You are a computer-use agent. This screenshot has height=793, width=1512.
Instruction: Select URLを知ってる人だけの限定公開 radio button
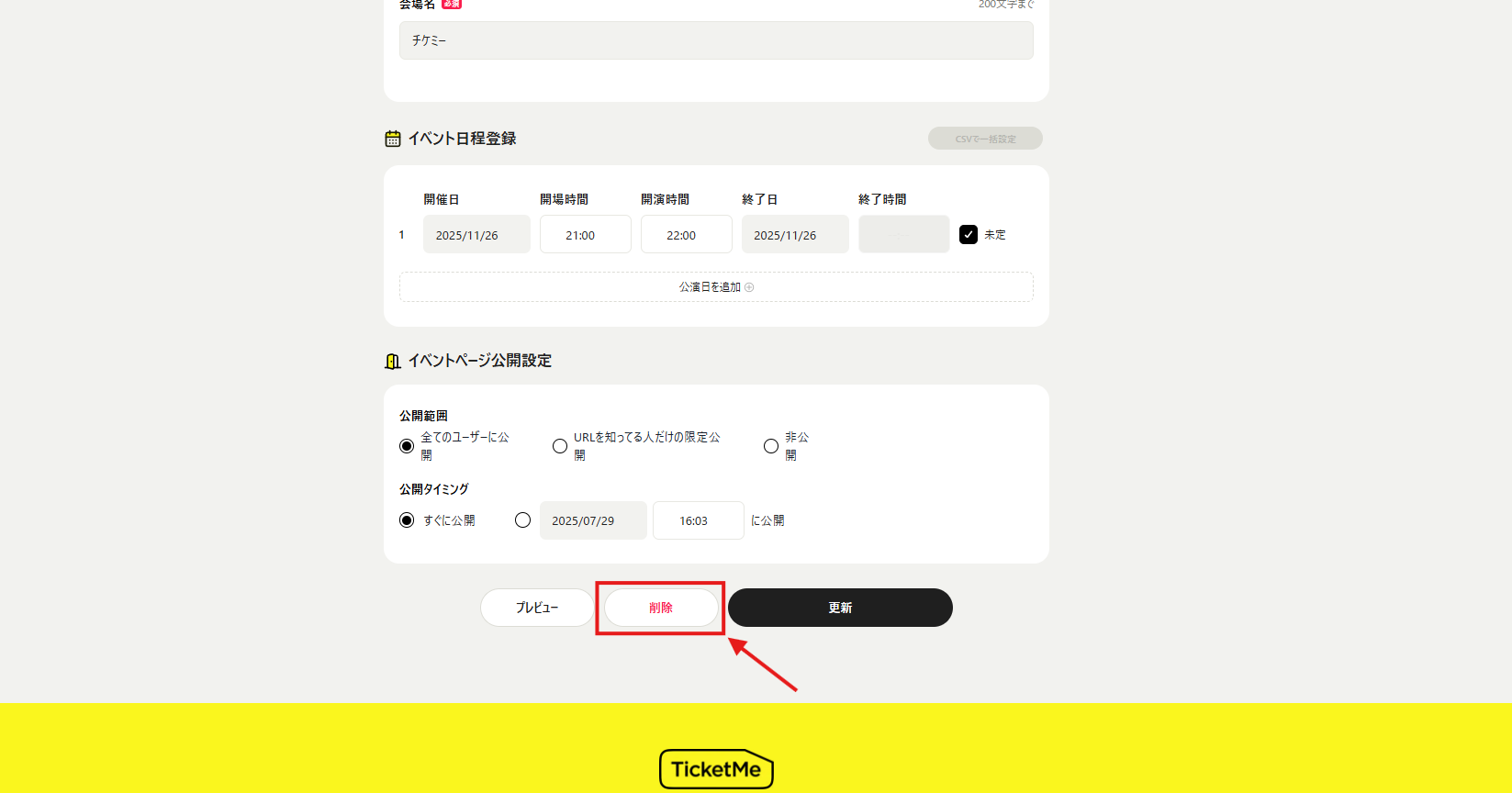pos(560,446)
